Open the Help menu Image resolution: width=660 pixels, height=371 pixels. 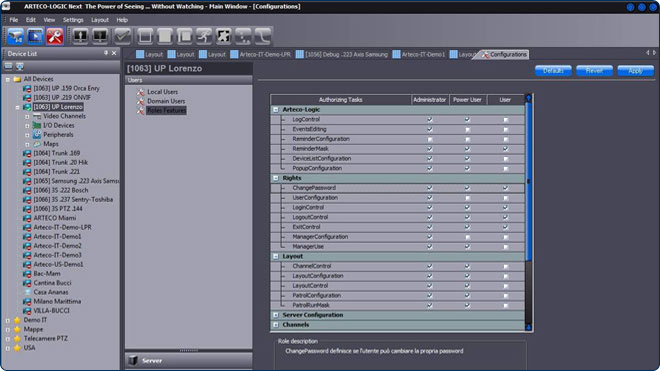pos(122,20)
